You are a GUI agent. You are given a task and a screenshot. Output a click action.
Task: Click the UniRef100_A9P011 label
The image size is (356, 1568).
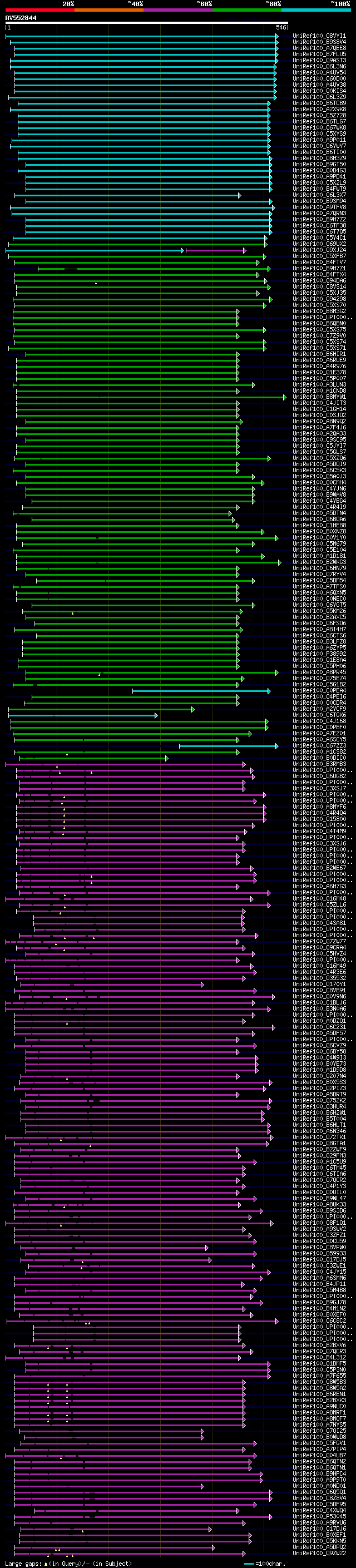click(x=319, y=140)
